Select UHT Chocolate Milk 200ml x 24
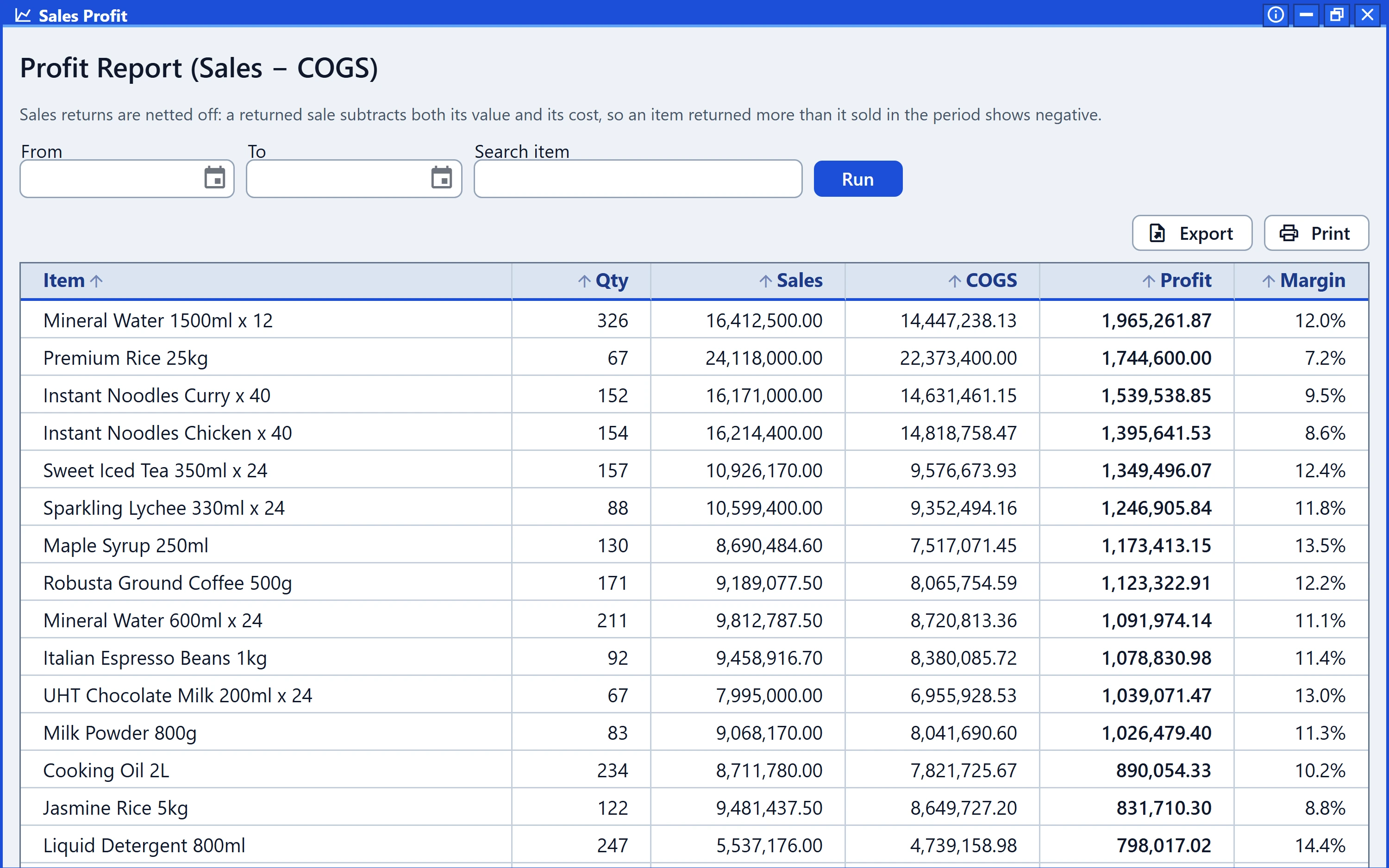Viewport: 1389px width, 868px height. 178,695
